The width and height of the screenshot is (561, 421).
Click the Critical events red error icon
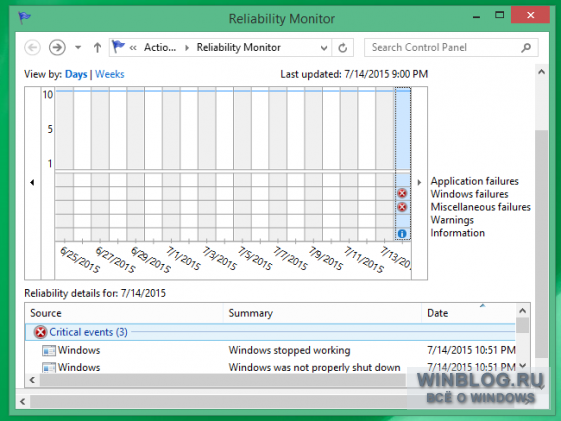coord(40,332)
